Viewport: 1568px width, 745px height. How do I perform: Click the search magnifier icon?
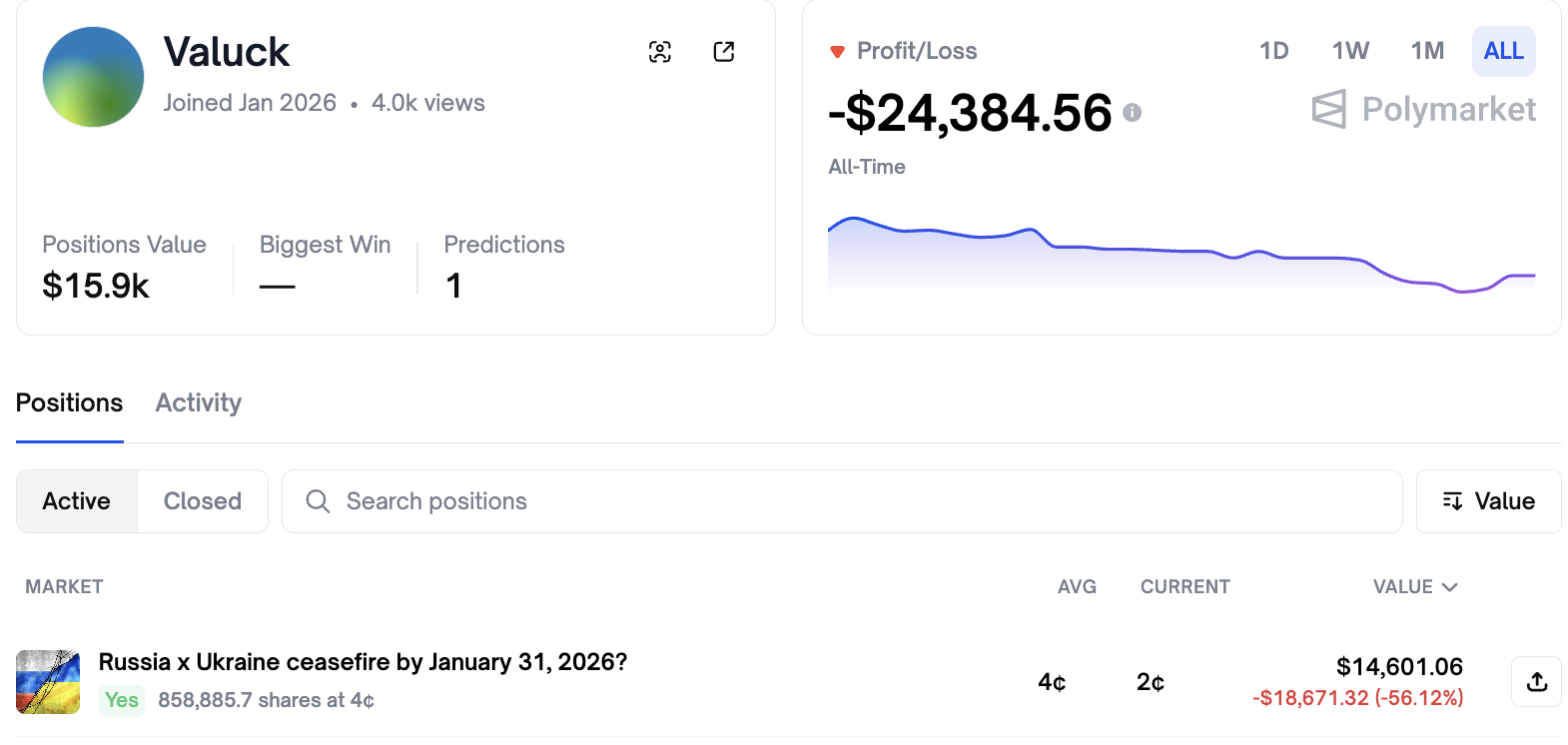(x=318, y=501)
